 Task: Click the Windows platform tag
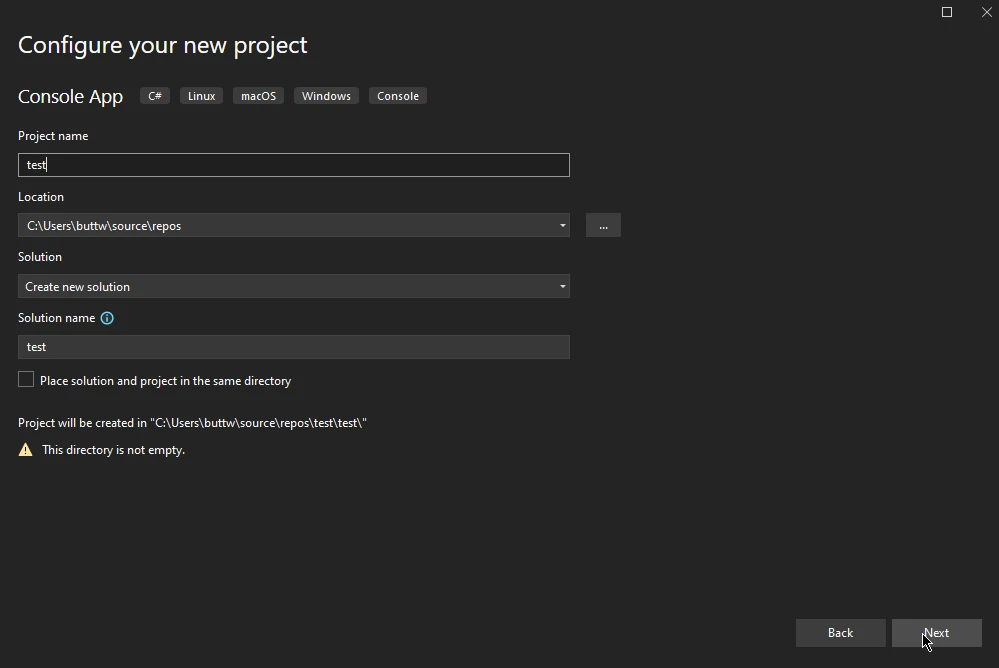326,96
